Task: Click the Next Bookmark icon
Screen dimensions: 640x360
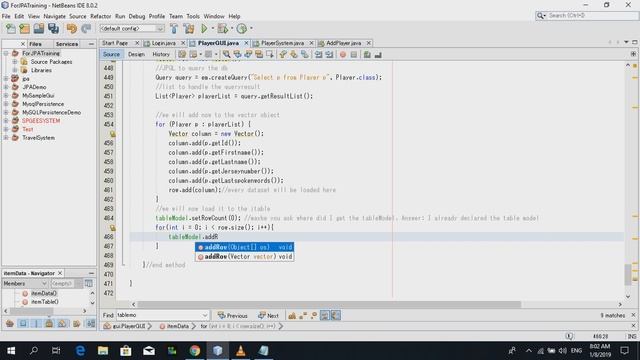Action: pos(294,54)
